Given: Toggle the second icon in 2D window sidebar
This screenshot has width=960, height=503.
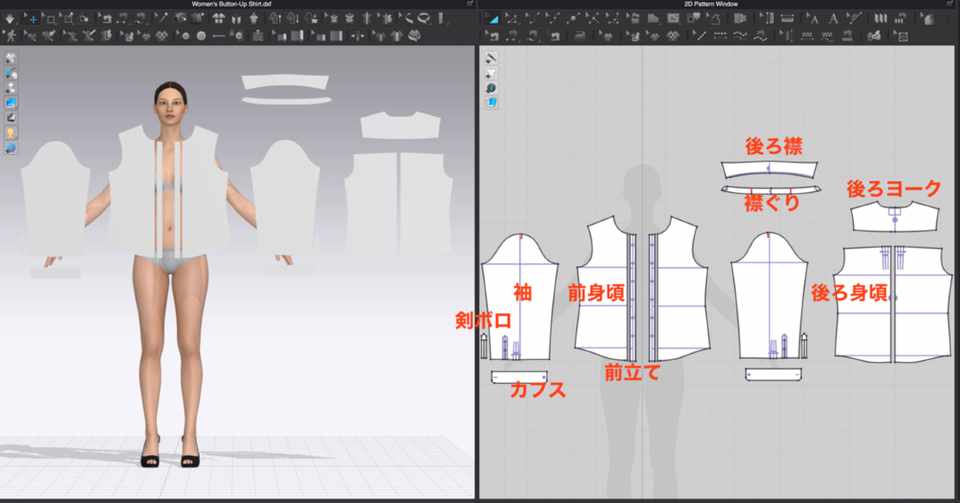Looking at the screenshot, I should [491, 74].
